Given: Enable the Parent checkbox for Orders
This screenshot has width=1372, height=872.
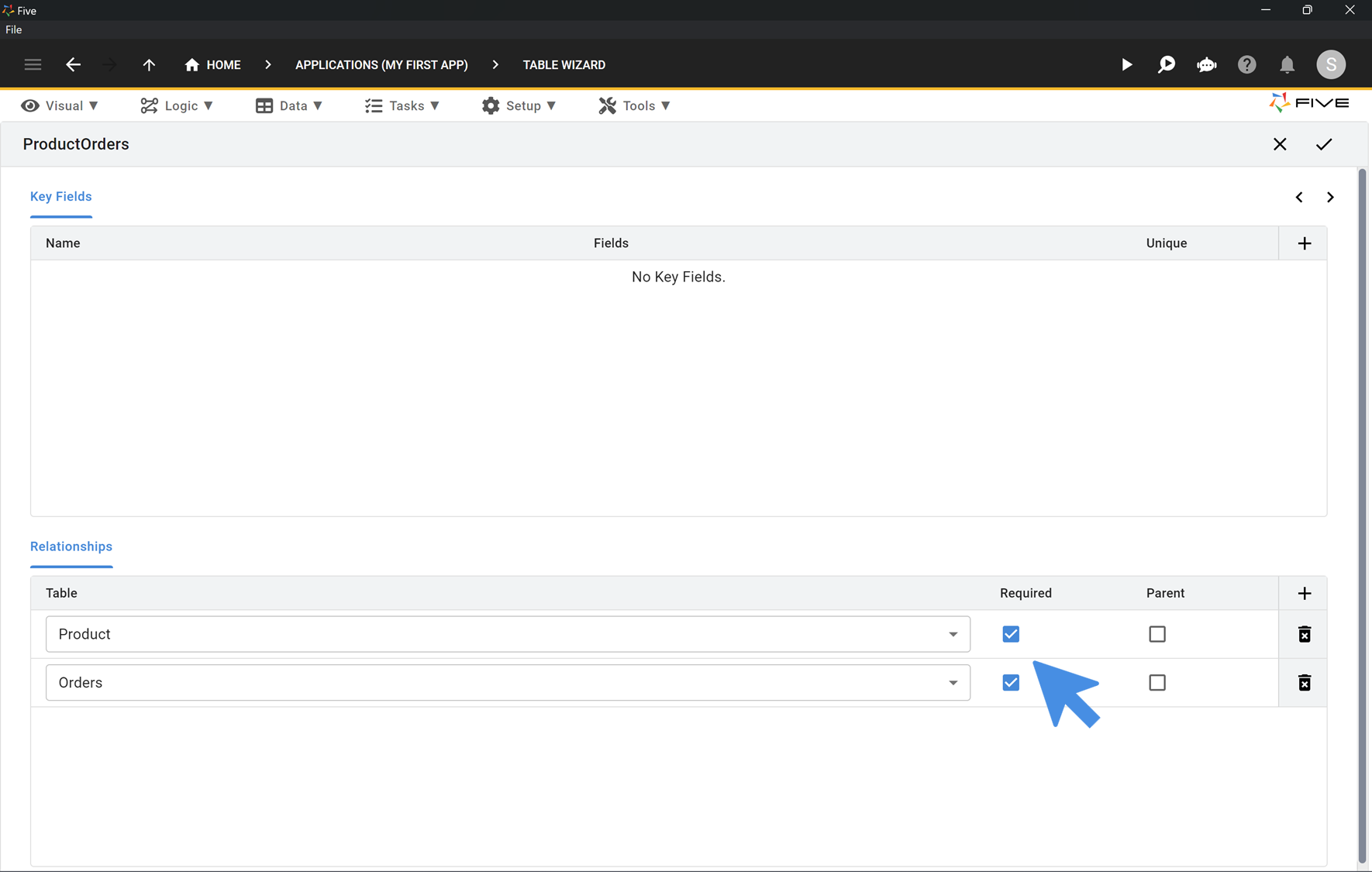Looking at the screenshot, I should (x=1157, y=682).
